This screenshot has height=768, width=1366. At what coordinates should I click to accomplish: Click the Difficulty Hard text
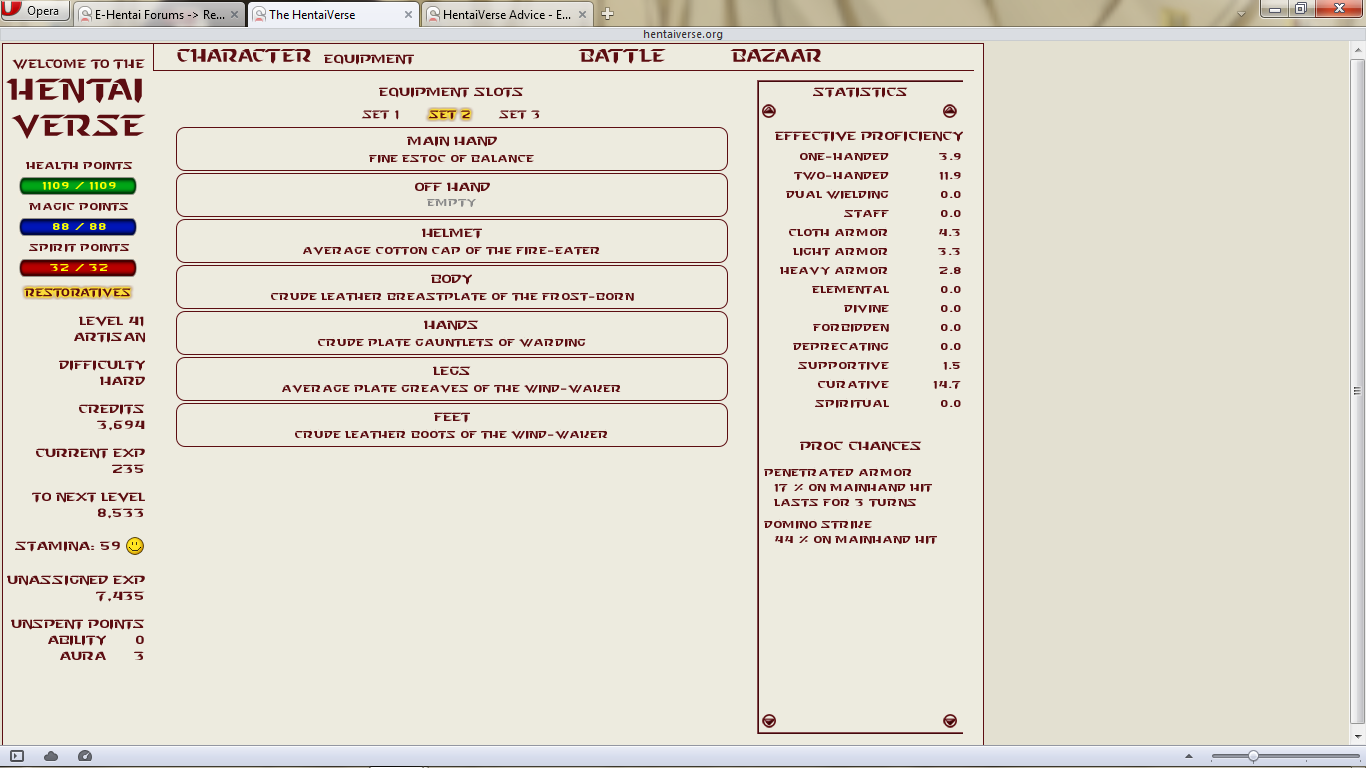[102, 373]
